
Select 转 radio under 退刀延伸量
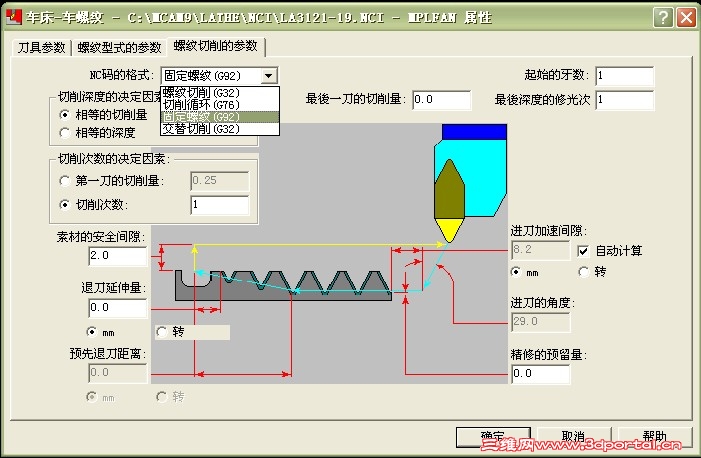pyautogui.click(x=161, y=332)
